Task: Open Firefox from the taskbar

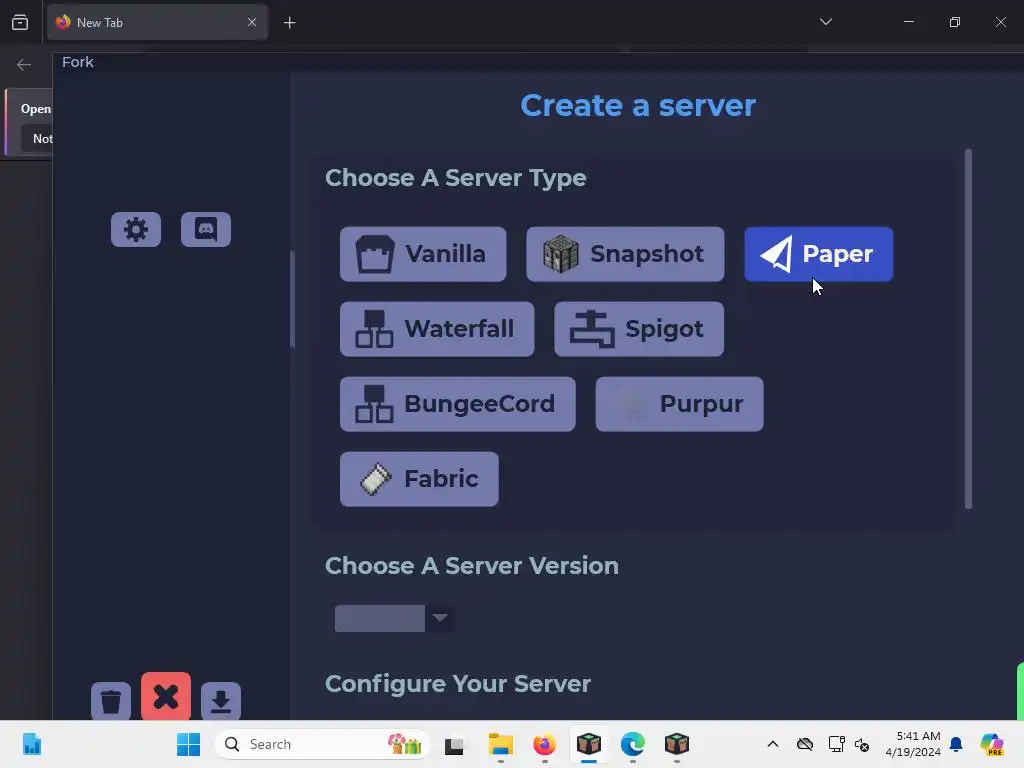Action: click(x=545, y=744)
